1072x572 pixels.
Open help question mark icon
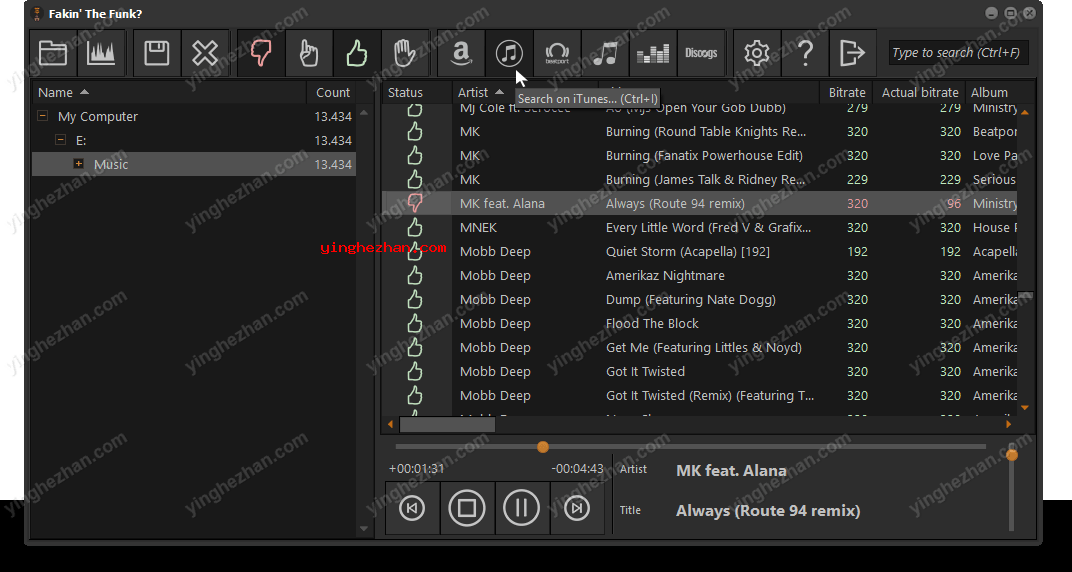[x=805, y=53]
